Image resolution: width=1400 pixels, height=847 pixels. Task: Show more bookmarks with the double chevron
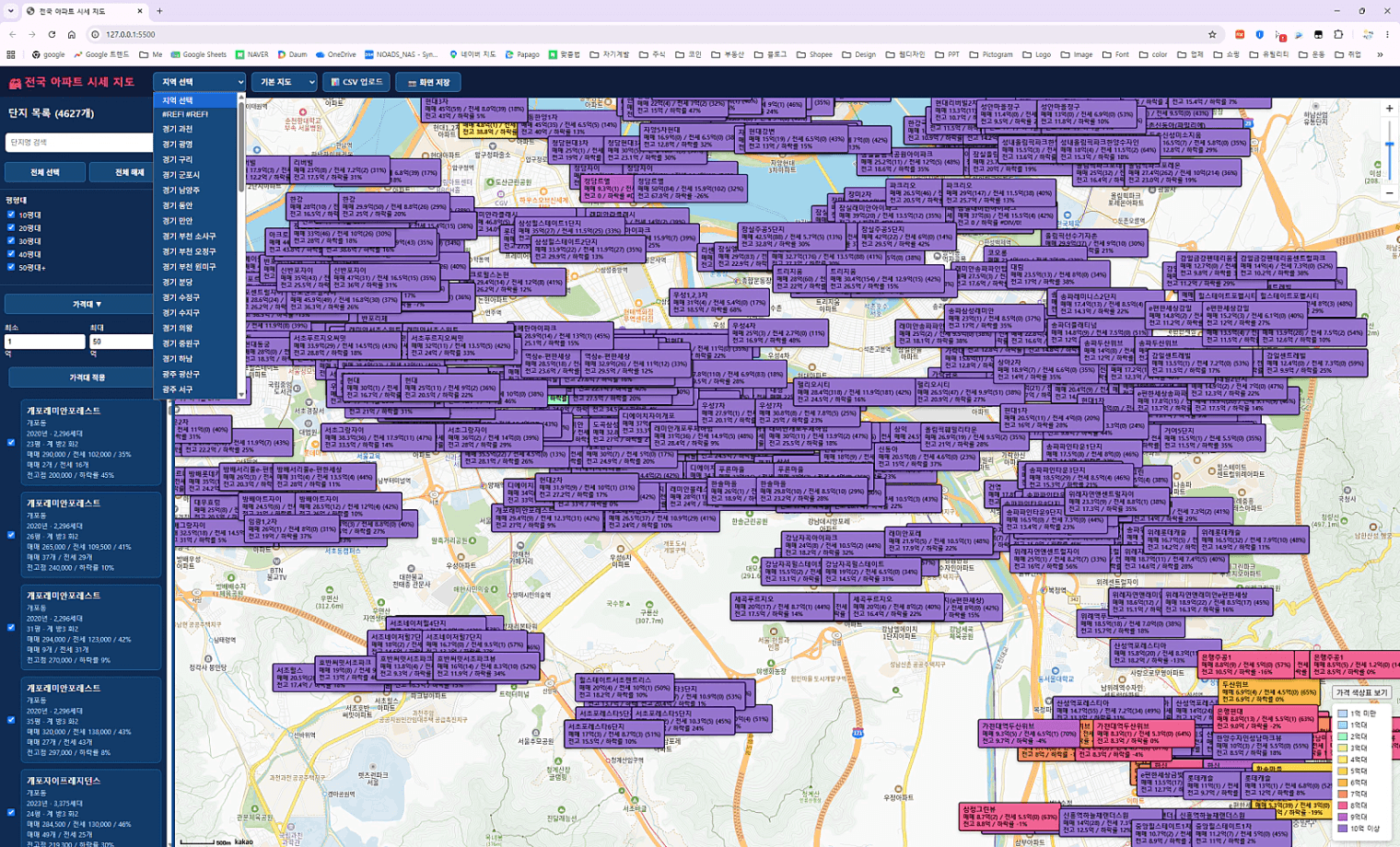[x=1380, y=54]
